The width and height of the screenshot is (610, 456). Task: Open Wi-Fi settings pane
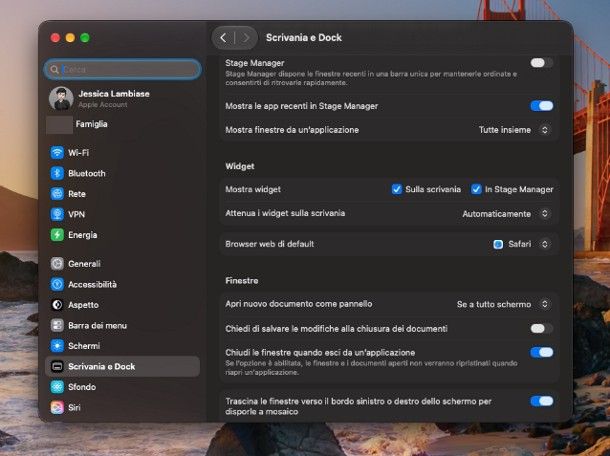tap(123, 153)
